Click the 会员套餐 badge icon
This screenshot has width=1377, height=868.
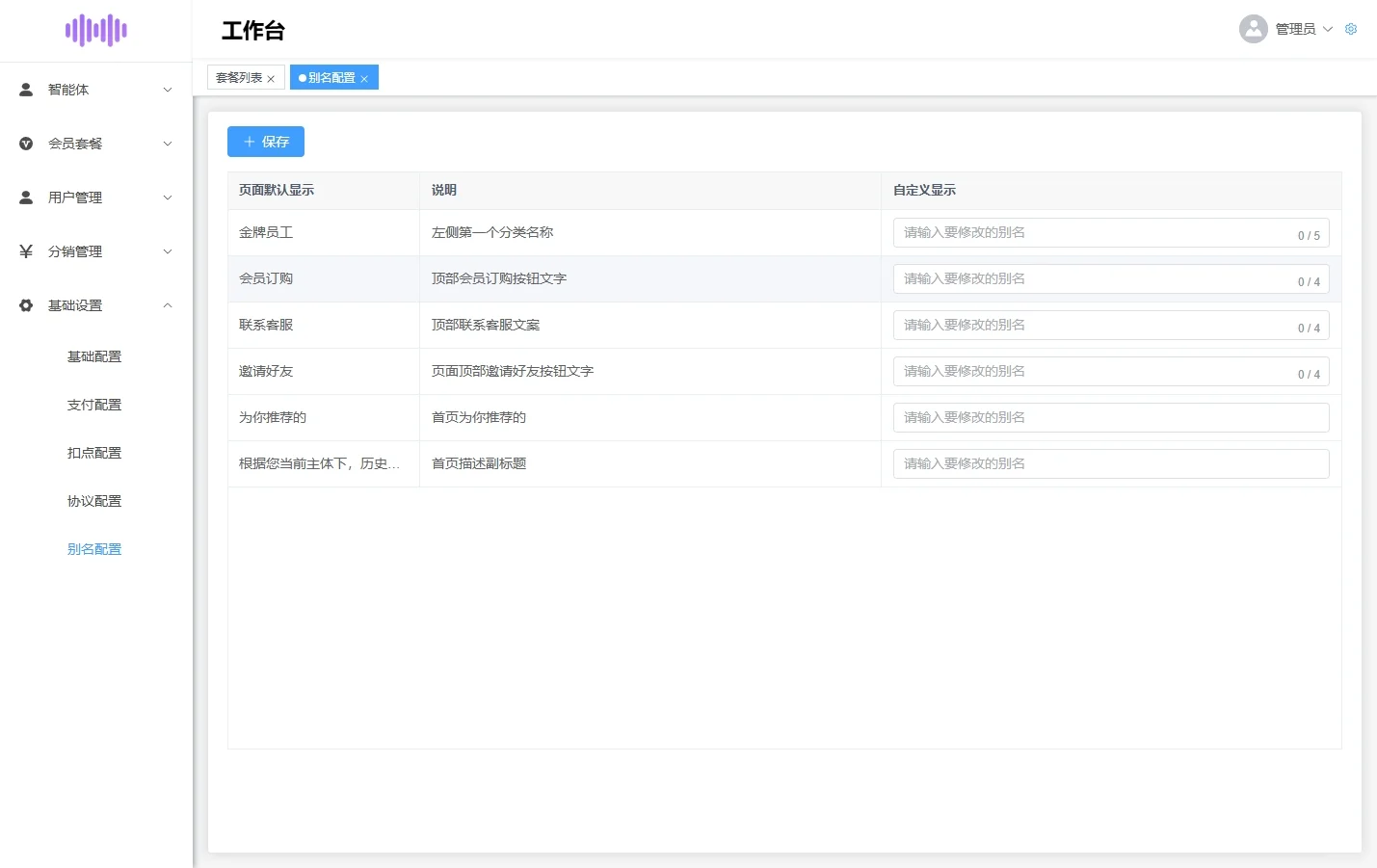point(26,144)
